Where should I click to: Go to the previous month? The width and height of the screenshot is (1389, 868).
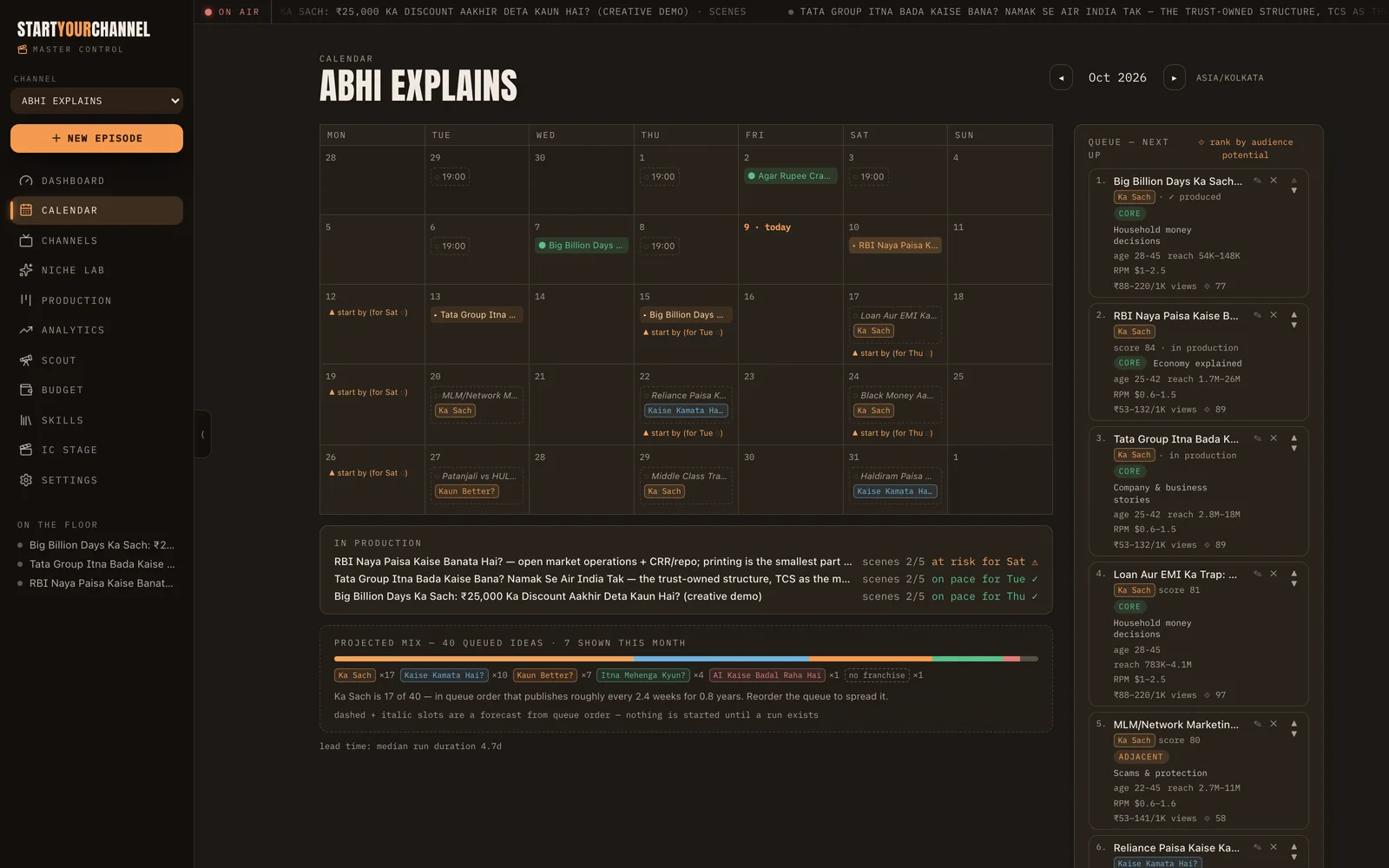(x=1061, y=77)
